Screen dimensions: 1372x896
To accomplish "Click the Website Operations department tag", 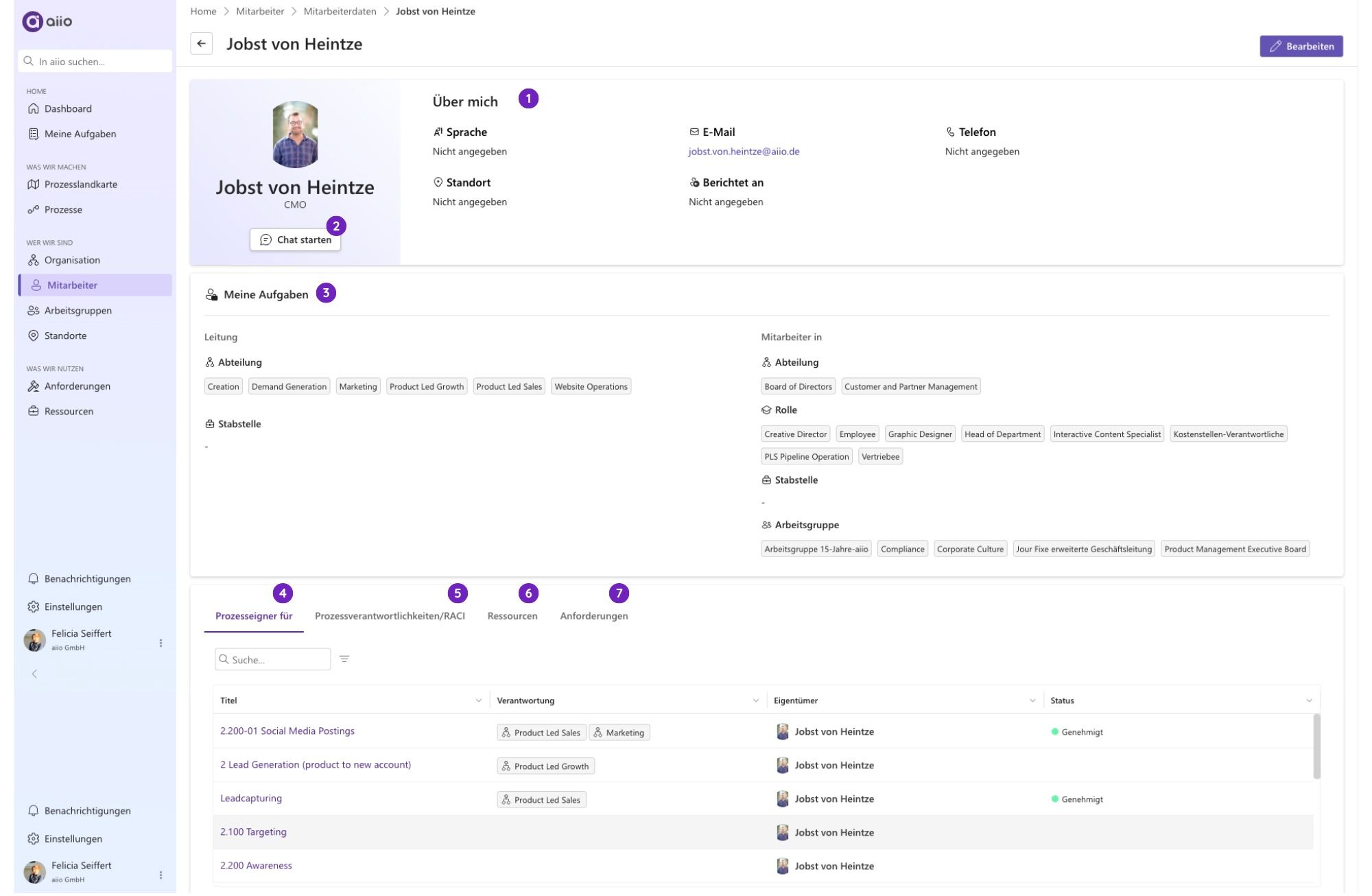I will [x=591, y=387].
